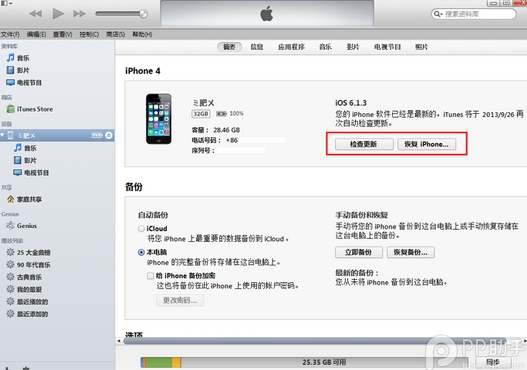Collapse the device tree triangle
Image resolution: width=527 pixels, height=370 pixels.
tap(2, 135)
